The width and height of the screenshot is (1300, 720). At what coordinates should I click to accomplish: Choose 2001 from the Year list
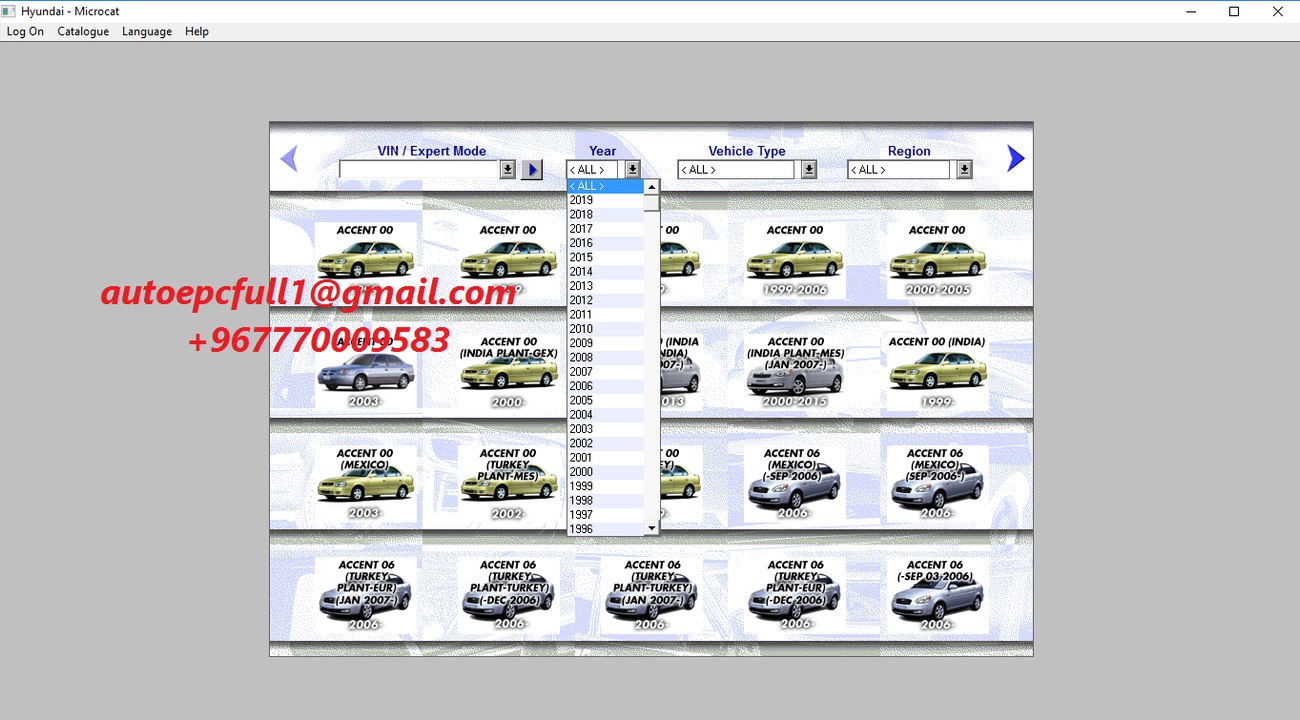click(x=605, y=458)
